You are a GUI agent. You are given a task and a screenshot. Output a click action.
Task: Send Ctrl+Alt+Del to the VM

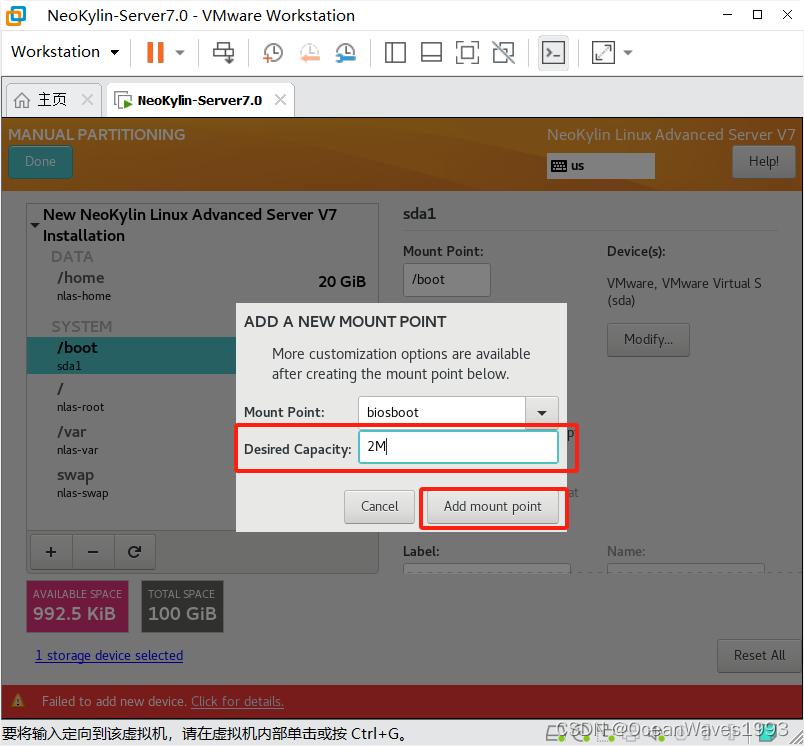pos(224,52)
